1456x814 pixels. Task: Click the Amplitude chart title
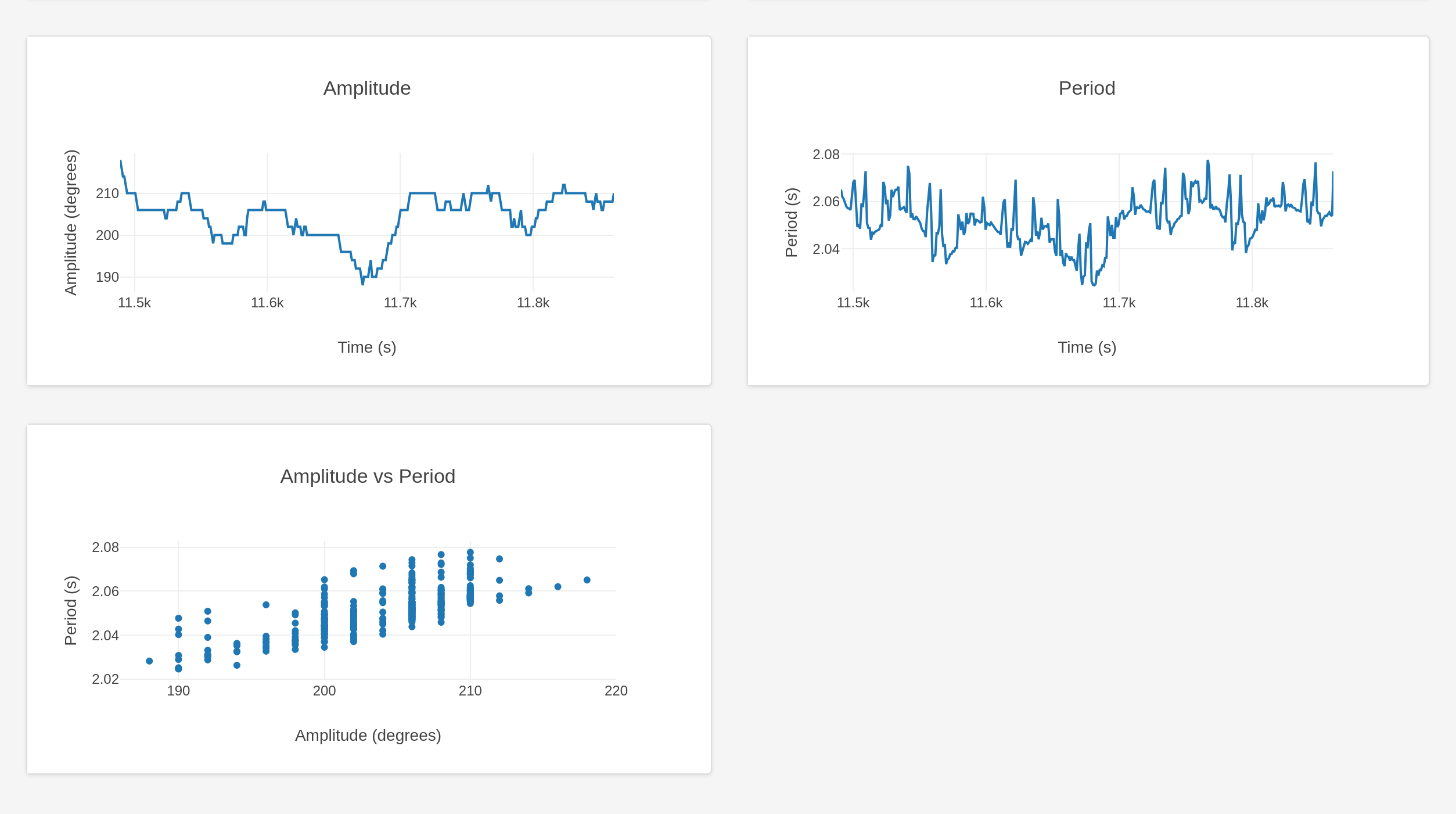pos(366,88)
